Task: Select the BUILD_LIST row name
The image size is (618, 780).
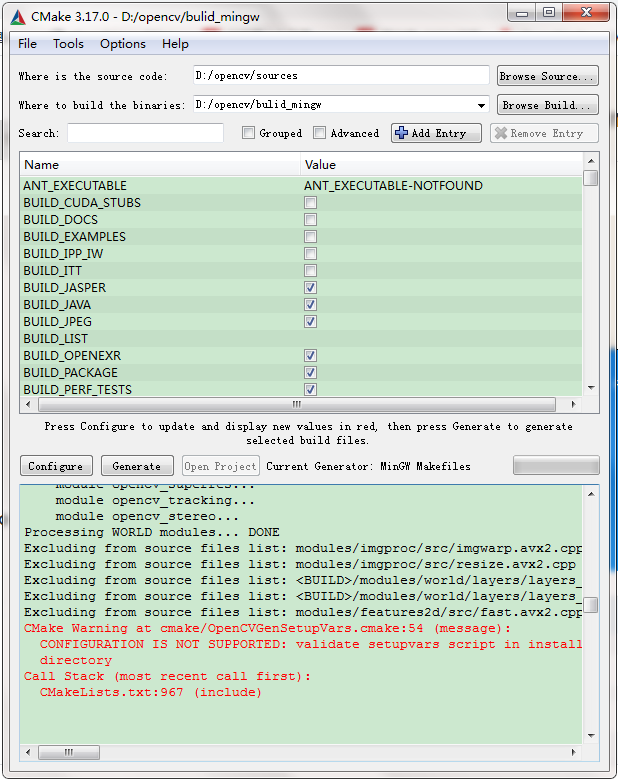Action: (56, 339)
